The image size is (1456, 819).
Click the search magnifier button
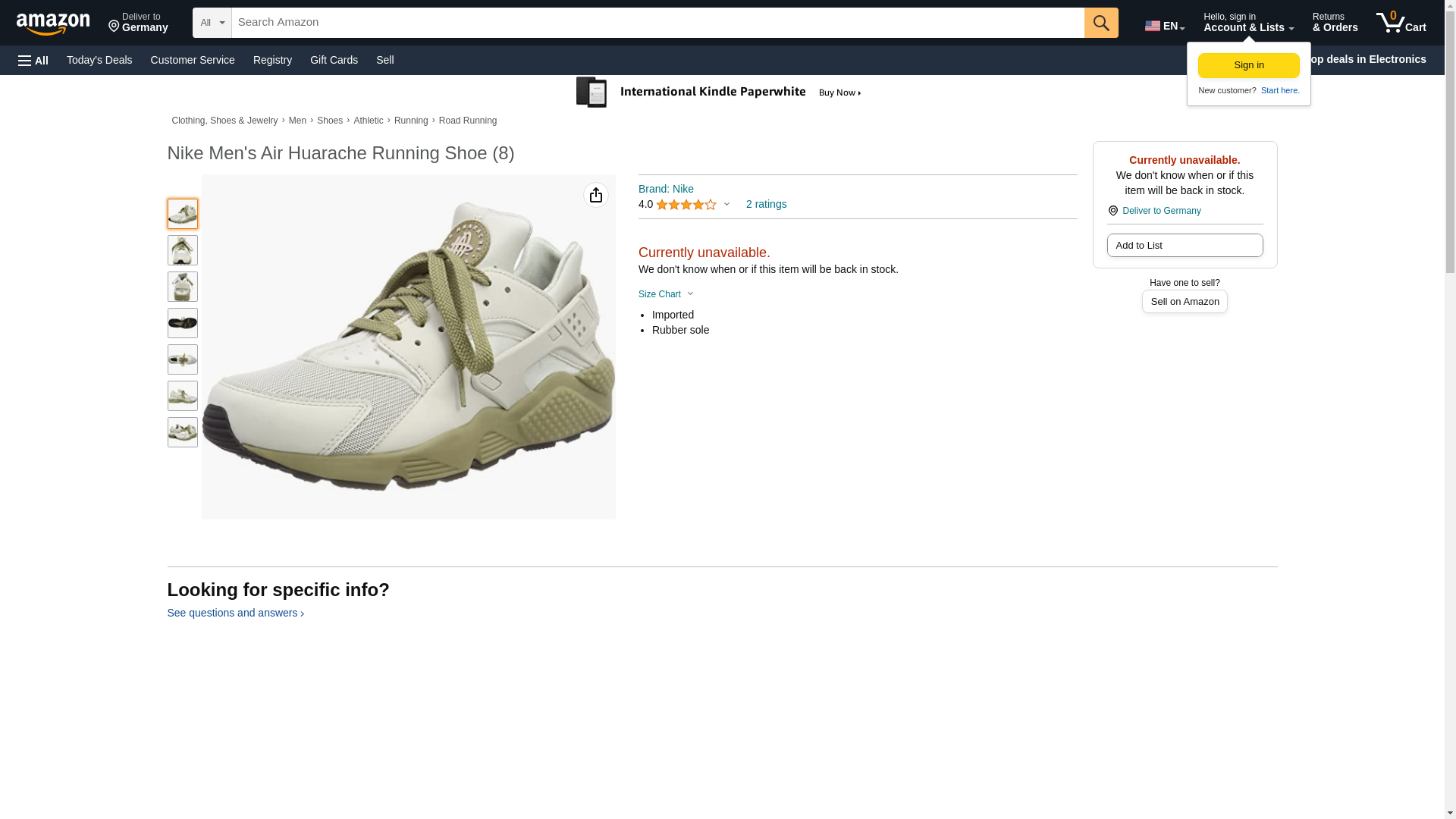coord(1100,23)
